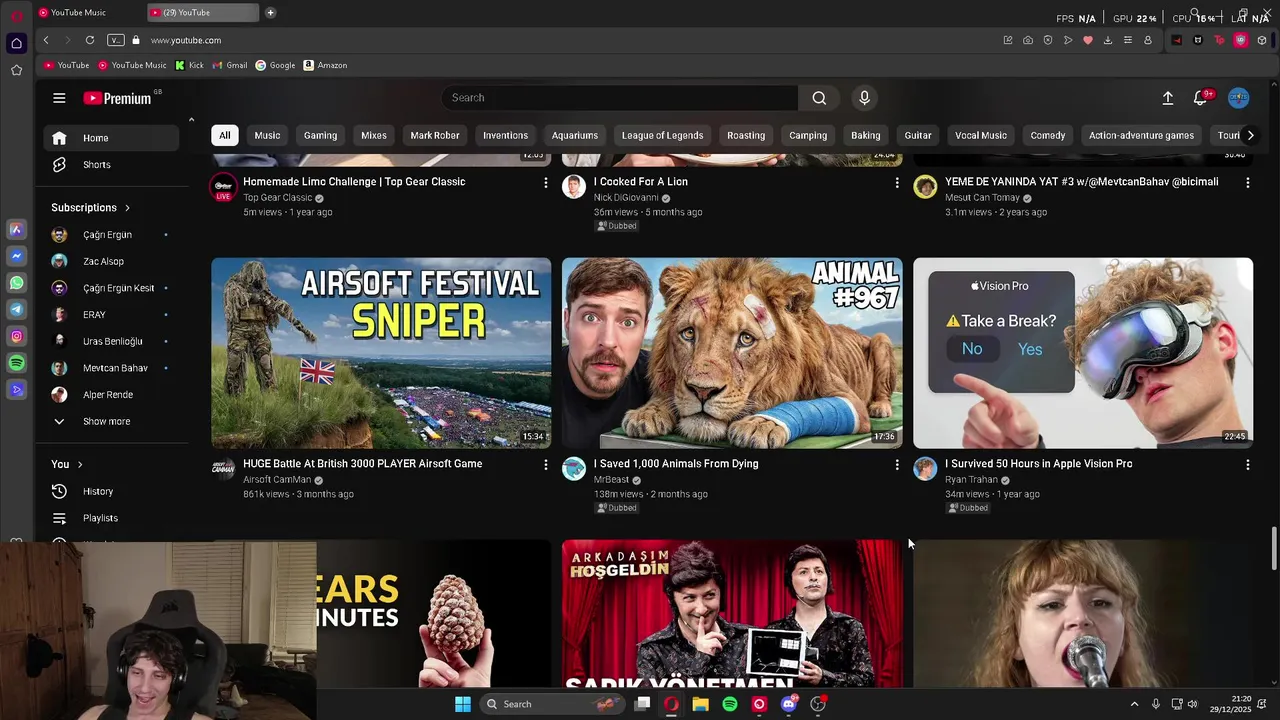Open the notifications bell
This screenshot has width=1280, height=720.
tap(1200, 98)
